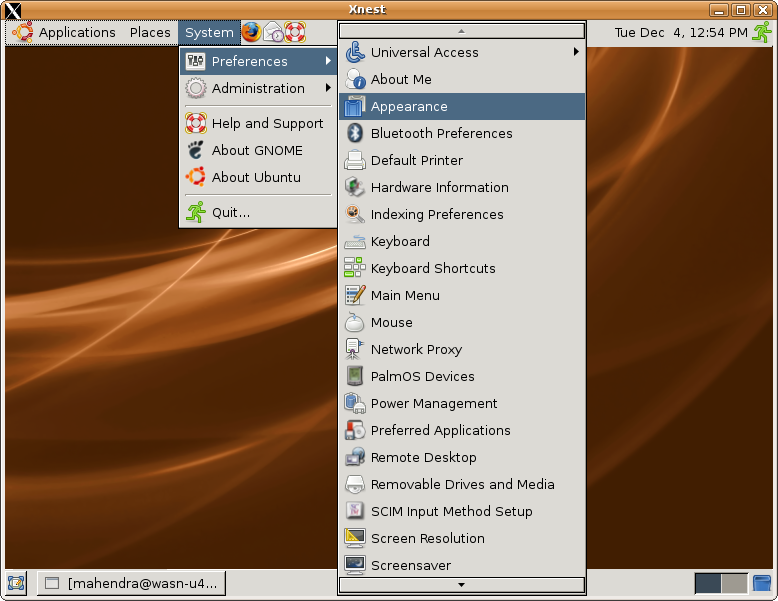Click the Main Menu pencil icon
The width and height of the screenshot is (778, 601).
click(x=355, y=295)
